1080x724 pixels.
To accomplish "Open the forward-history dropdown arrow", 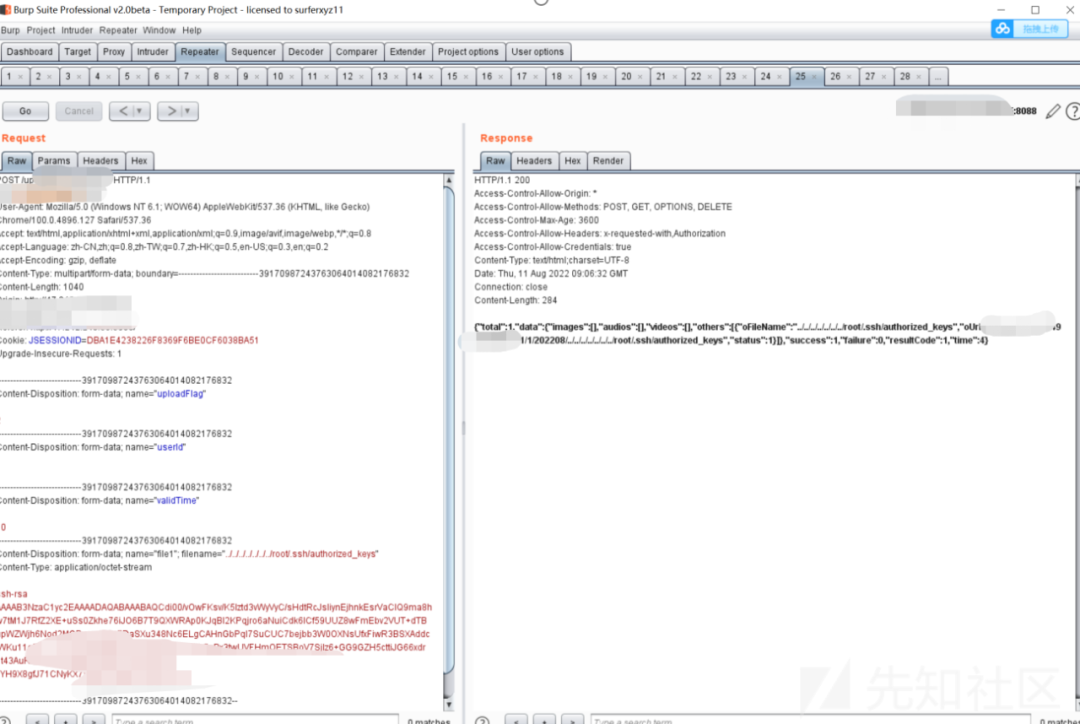I will point(188,111).
